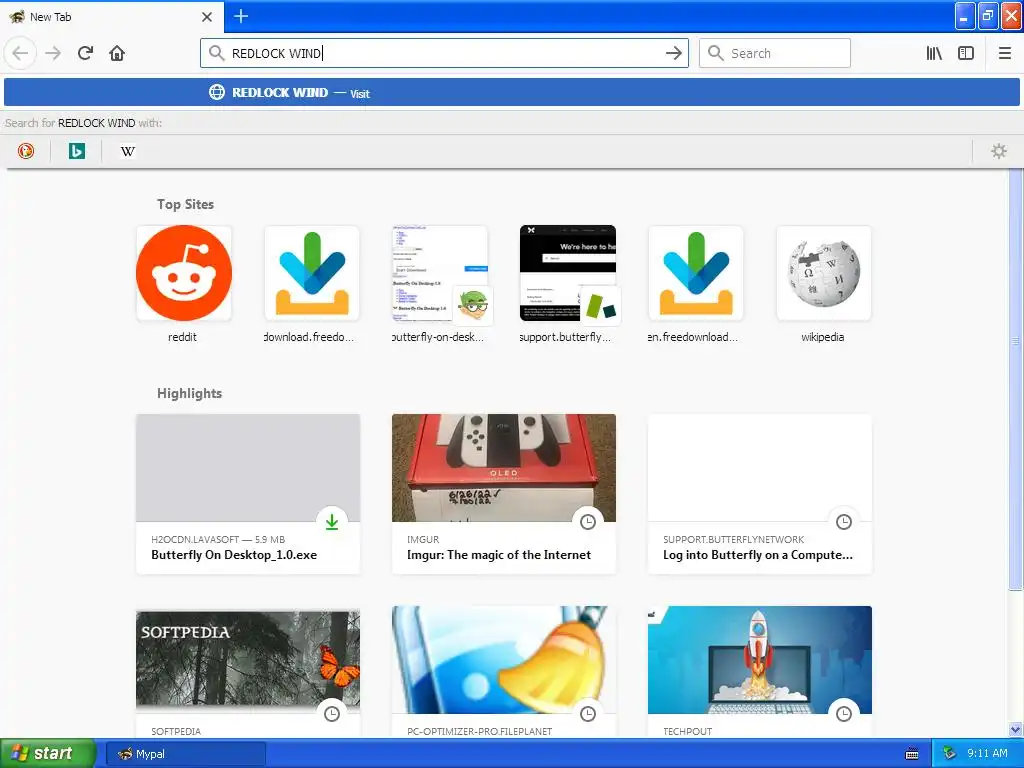Click the magnifier icon in Search box
The height and width of the screenshot is (768, 1024).
click(715, 53)
